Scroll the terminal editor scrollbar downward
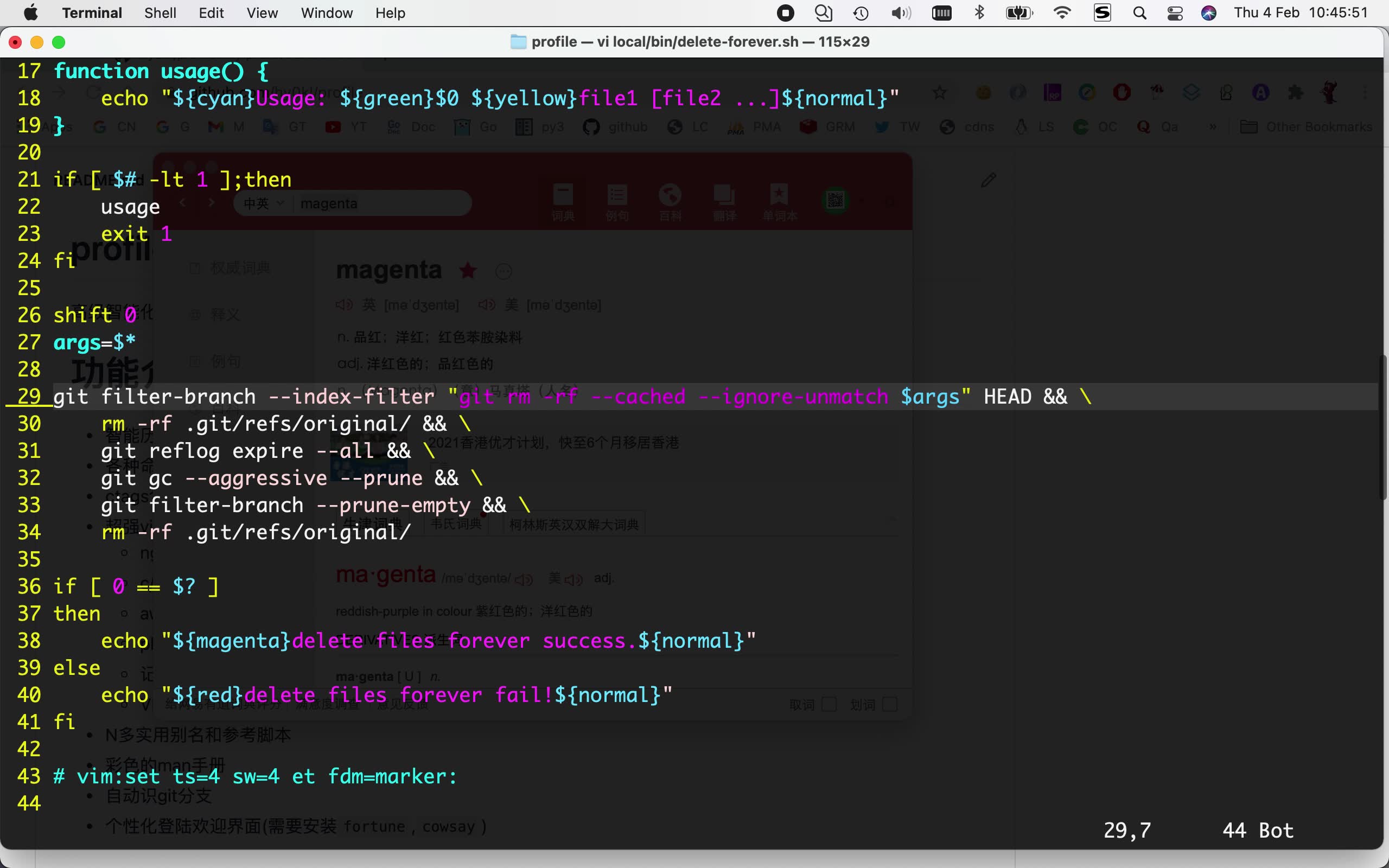Screen dimensions: 1389x868 point(1382,700)
